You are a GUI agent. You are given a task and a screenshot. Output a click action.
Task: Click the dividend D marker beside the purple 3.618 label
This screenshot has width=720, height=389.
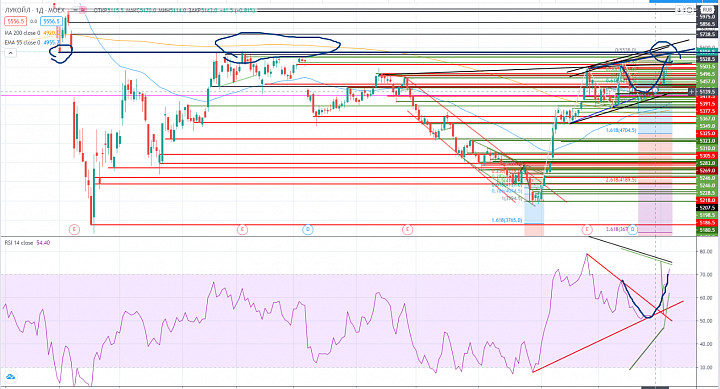click(633, 229)
